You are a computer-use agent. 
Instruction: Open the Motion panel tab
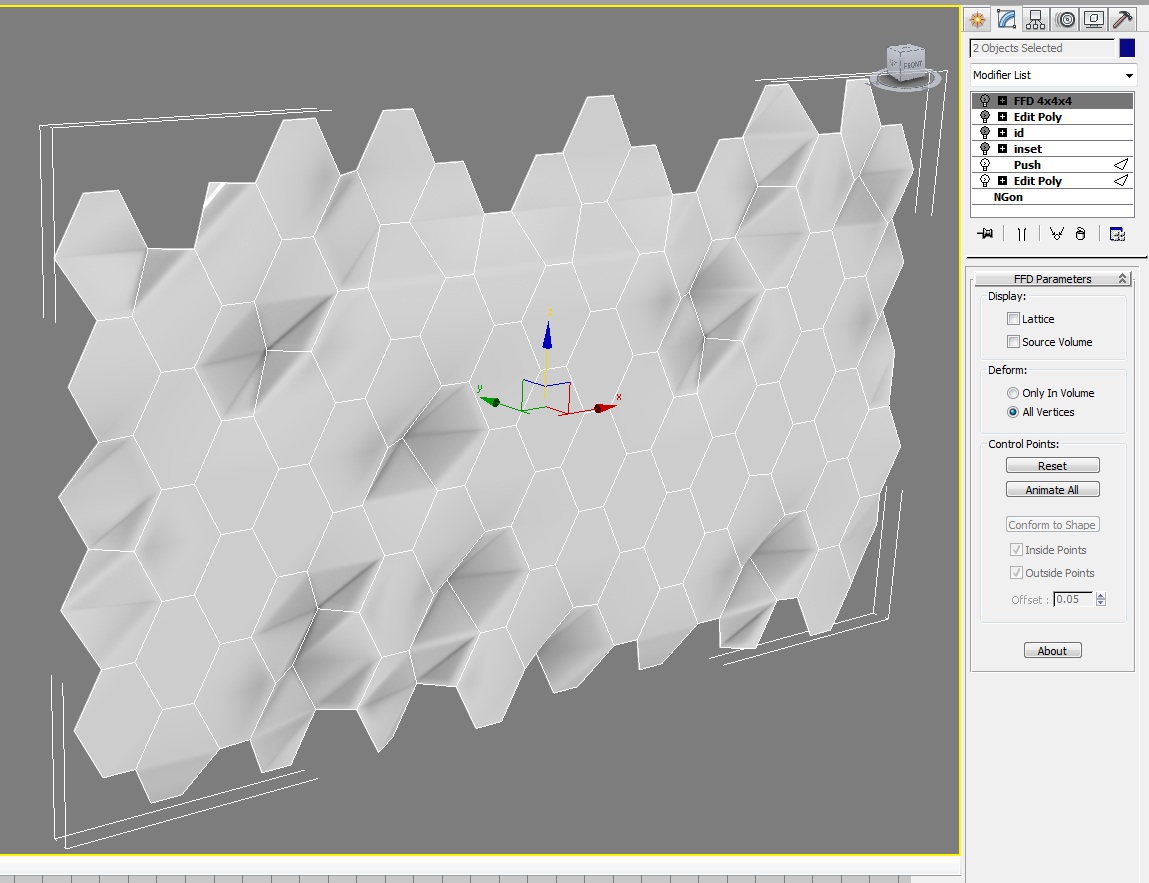(x=1065, y=20)
